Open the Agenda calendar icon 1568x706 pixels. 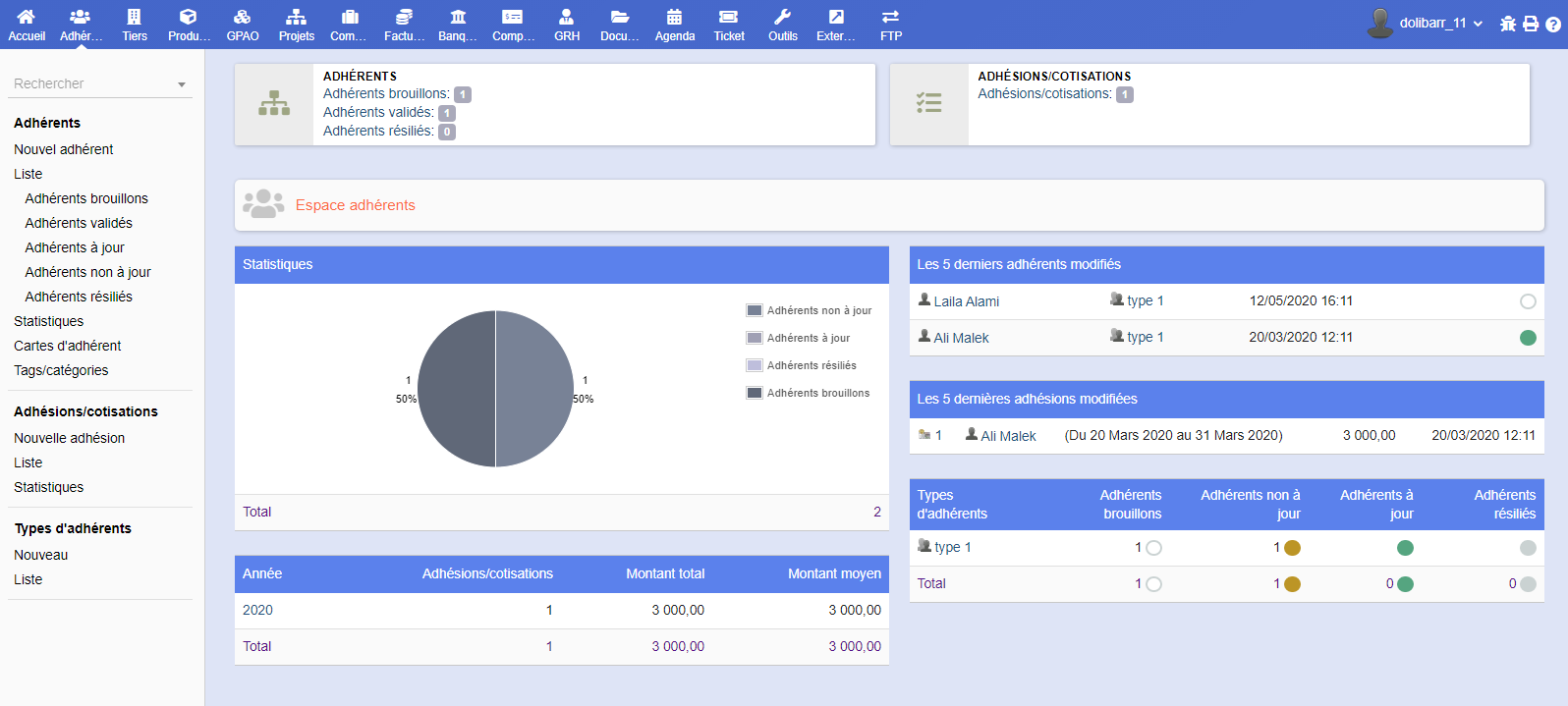674,17
